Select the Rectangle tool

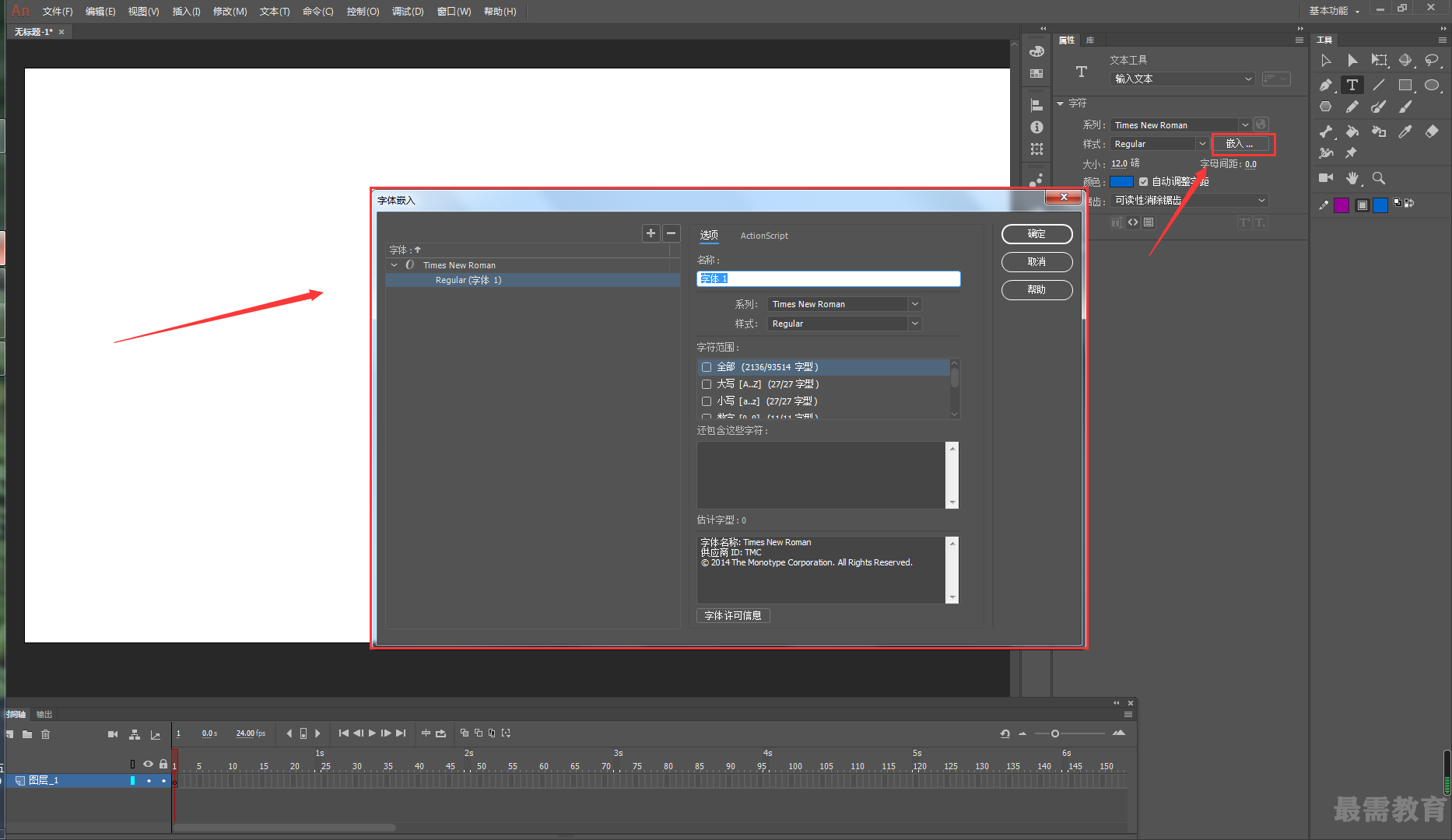tap(1405, 85)
